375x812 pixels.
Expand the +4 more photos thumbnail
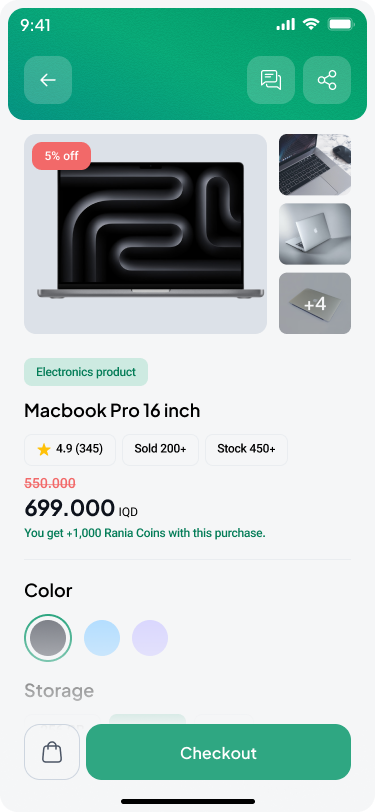click(315, 303)
